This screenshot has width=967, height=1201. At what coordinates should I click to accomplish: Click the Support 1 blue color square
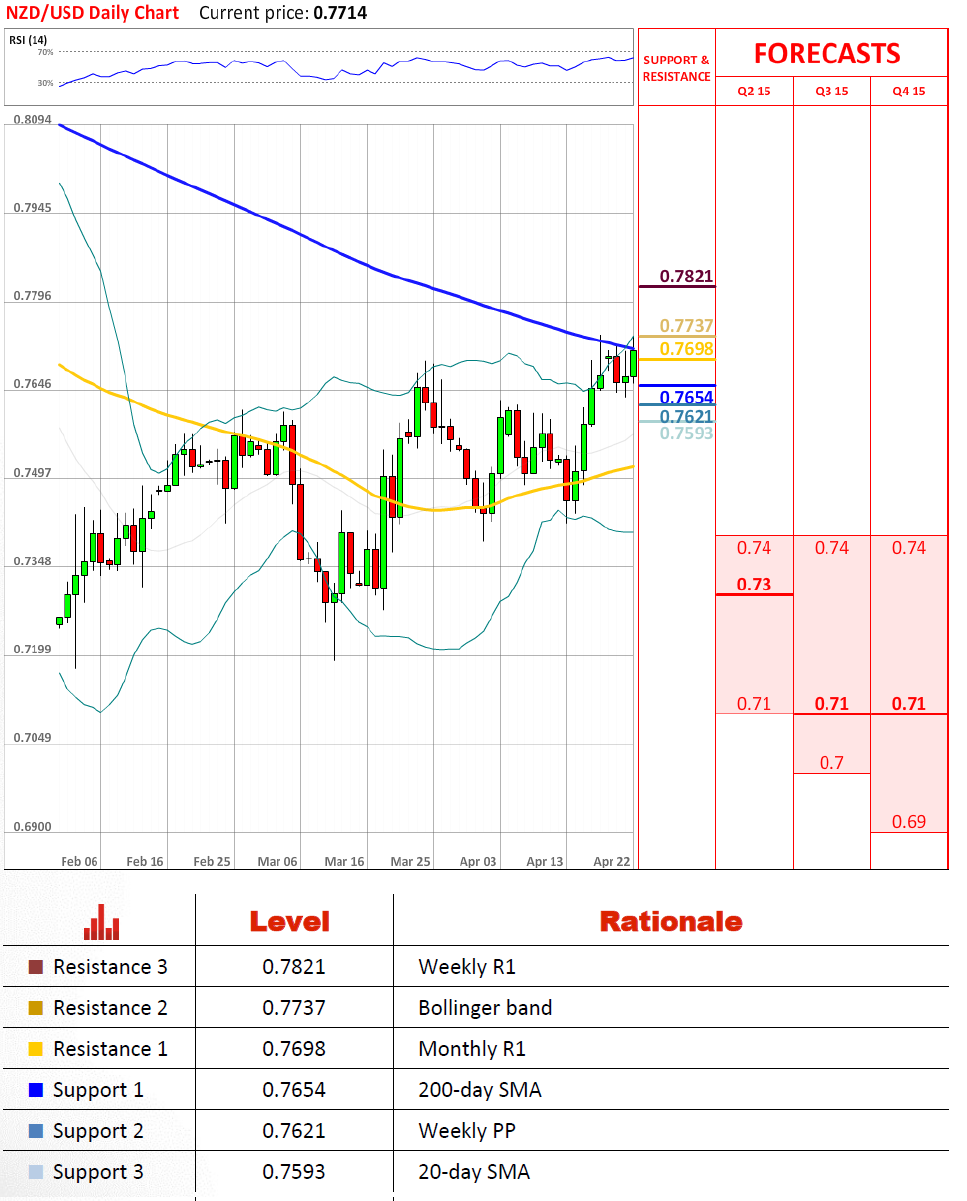tap(36, 1090)
